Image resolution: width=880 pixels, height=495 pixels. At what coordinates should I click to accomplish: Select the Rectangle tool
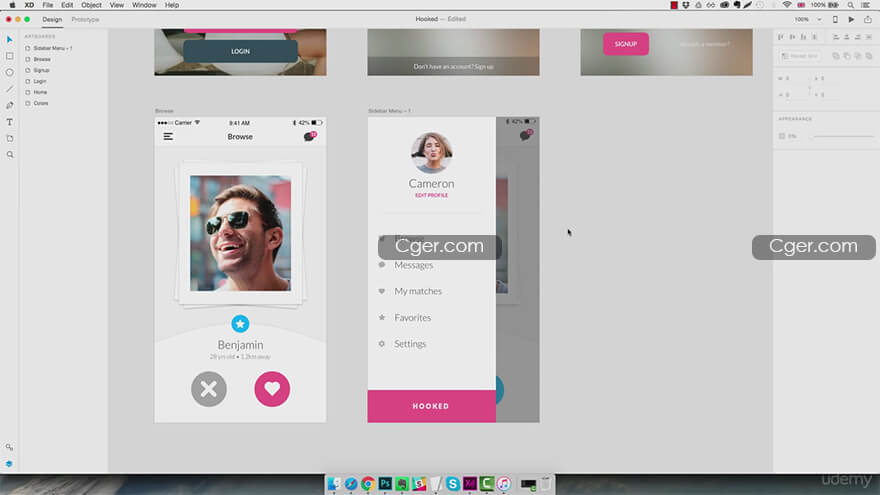point(10,56)
